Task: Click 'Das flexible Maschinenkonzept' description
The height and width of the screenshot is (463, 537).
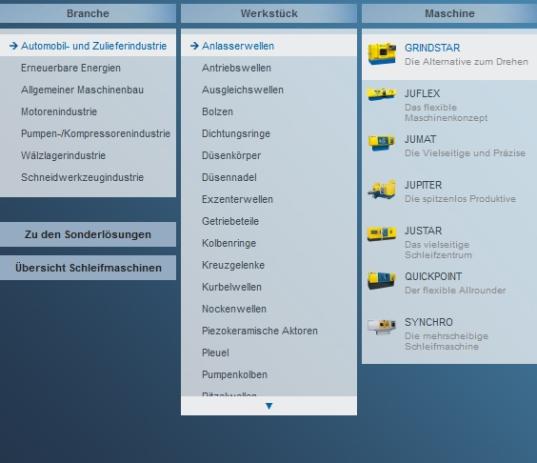Action: point(446,113)
